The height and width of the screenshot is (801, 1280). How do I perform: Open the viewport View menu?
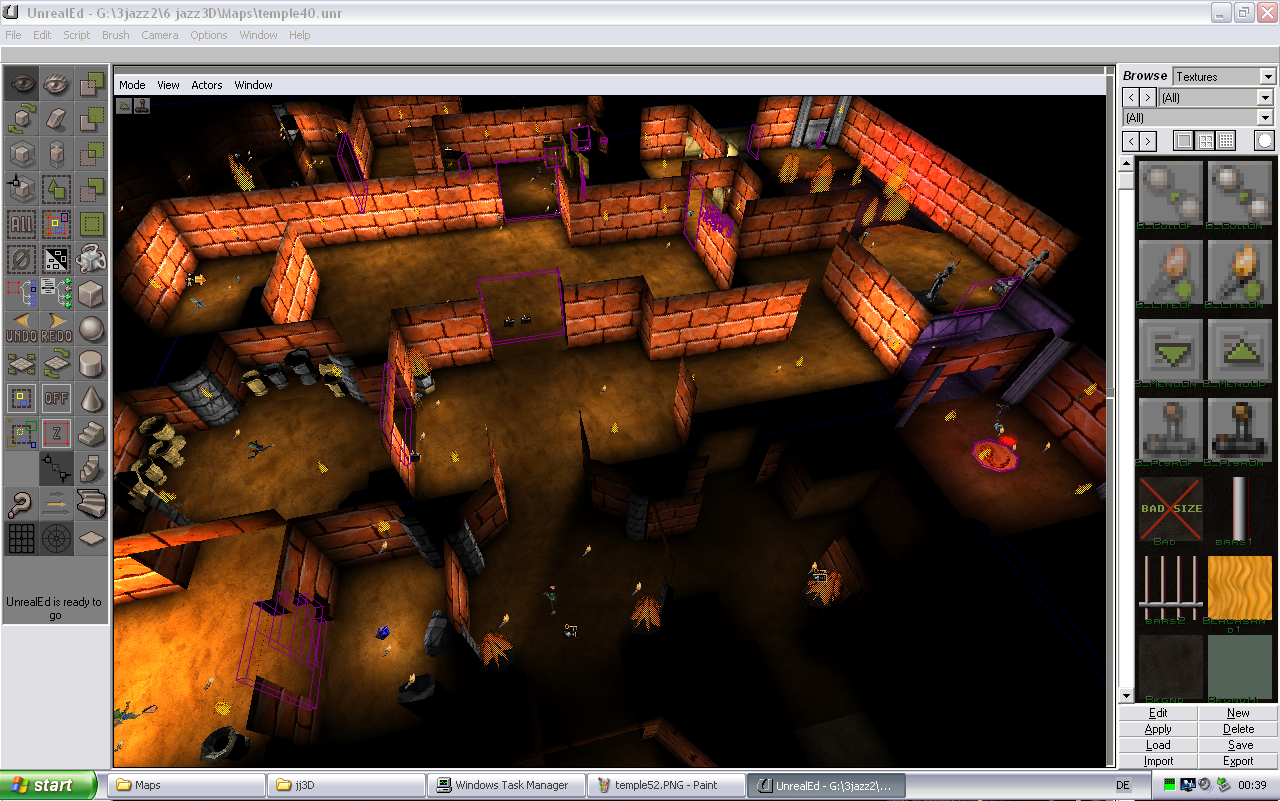click(x=168, y=85)
